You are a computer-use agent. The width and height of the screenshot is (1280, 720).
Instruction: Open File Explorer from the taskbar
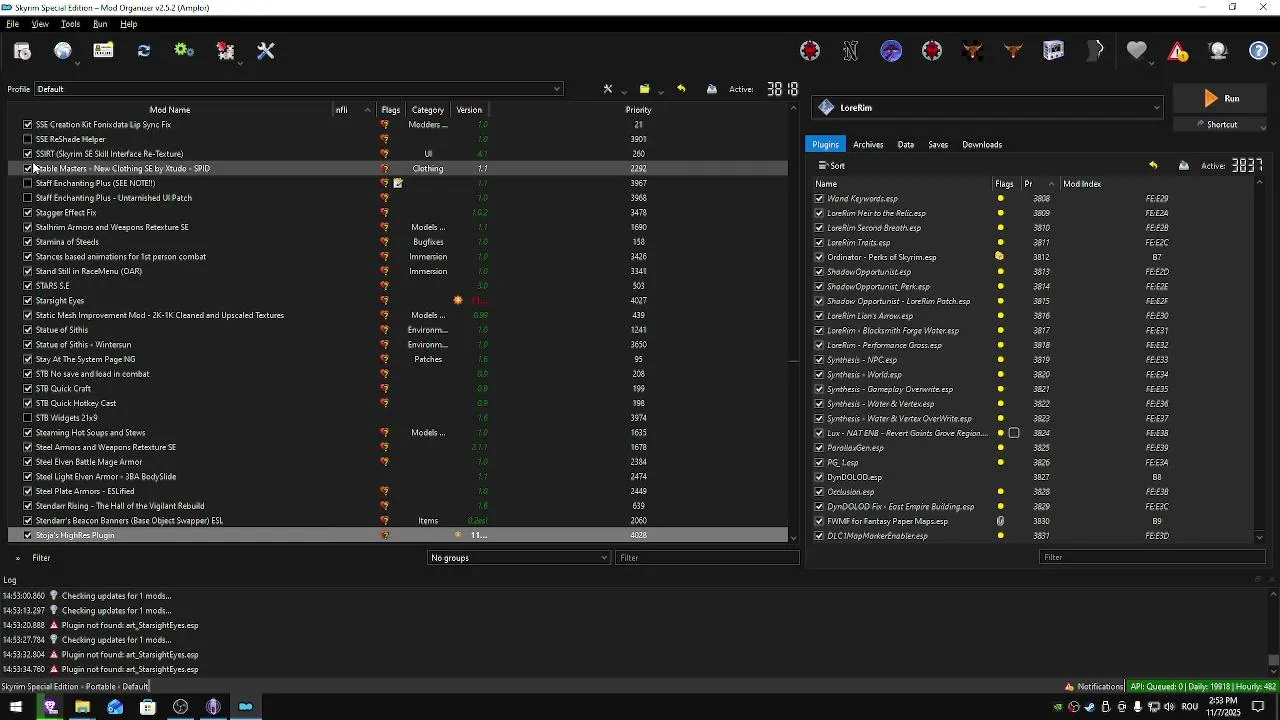pyautogui.click(x=82, y=707)
